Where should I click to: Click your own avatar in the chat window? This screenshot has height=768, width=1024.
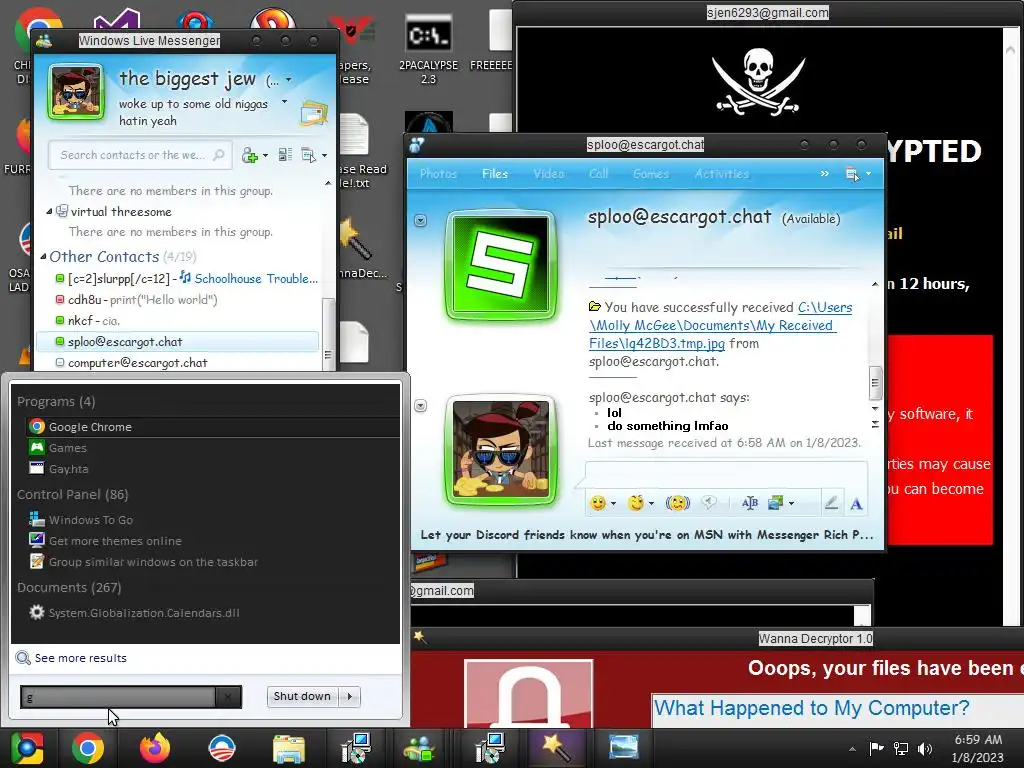click(501, 451)
